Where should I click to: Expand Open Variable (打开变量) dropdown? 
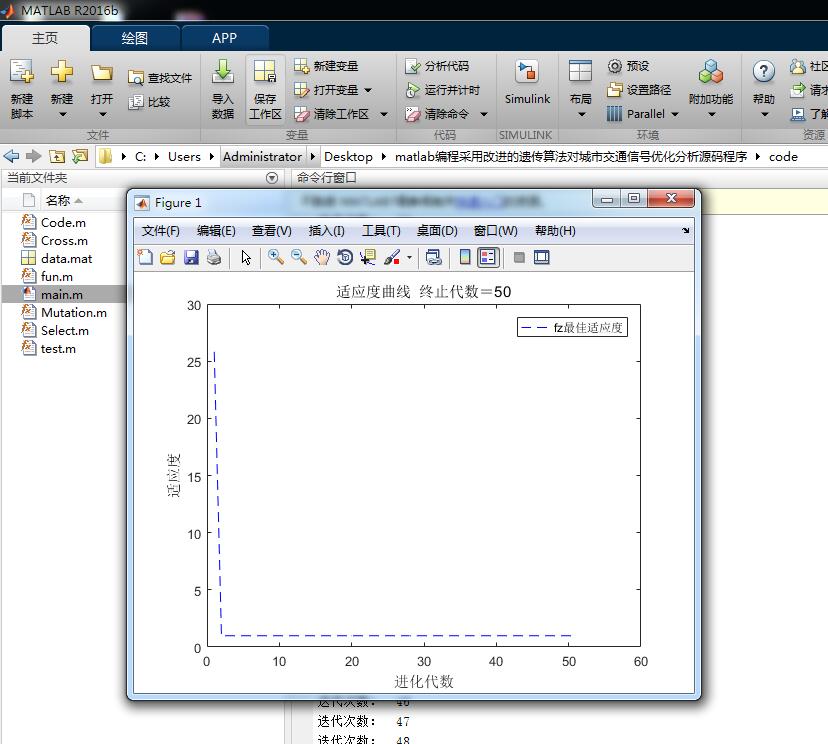click(368, 90)
